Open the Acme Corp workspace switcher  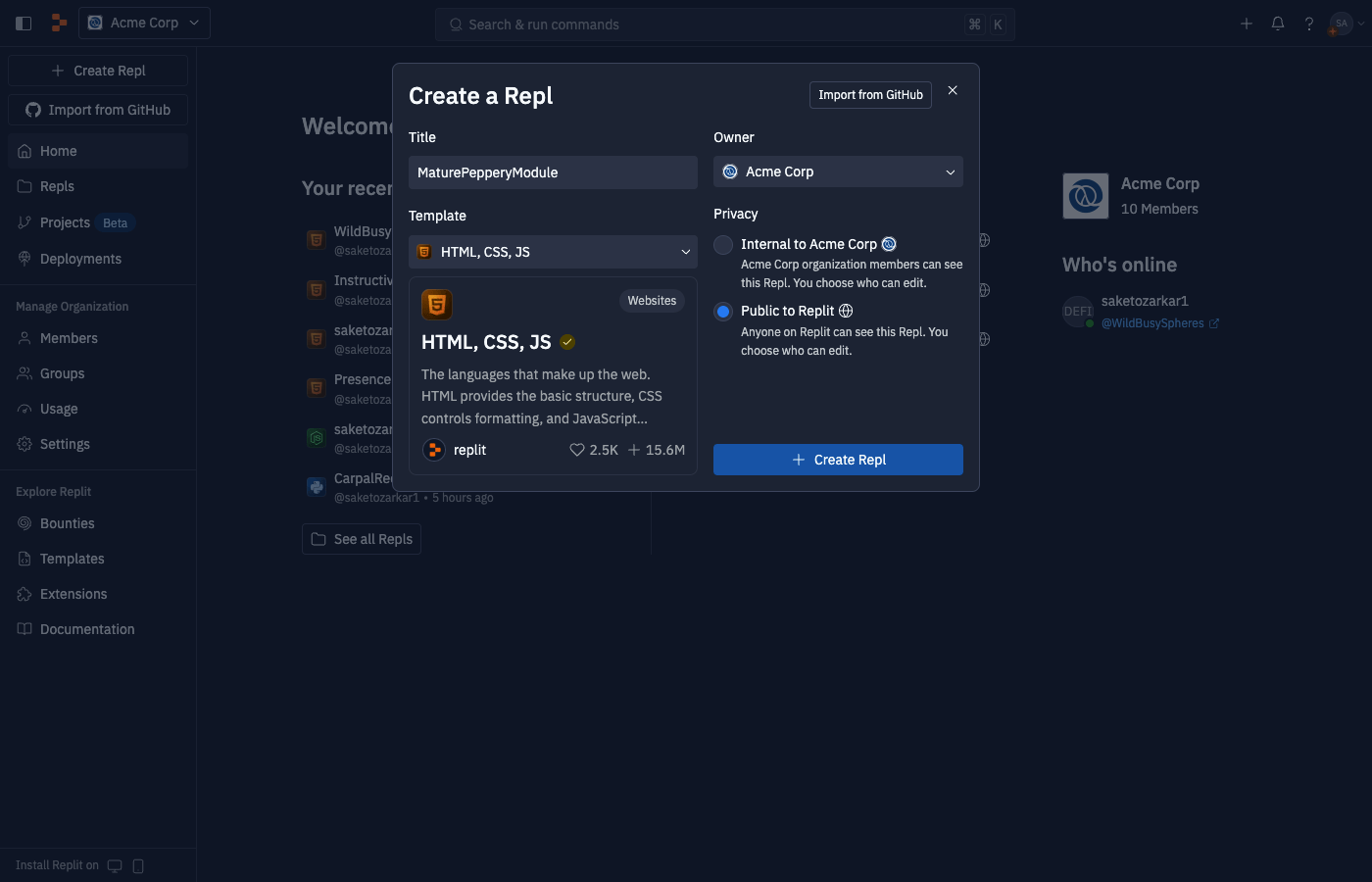[x=144, y=23]
